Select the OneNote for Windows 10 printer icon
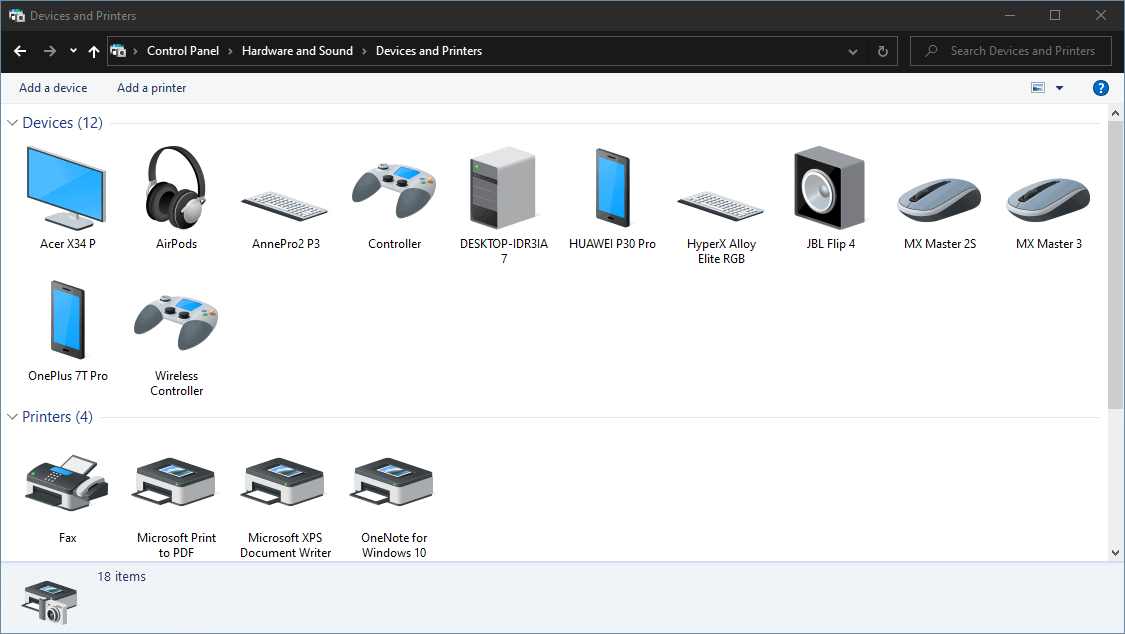The height and width of the screenshot is (634, 1125). coord(394,482)
